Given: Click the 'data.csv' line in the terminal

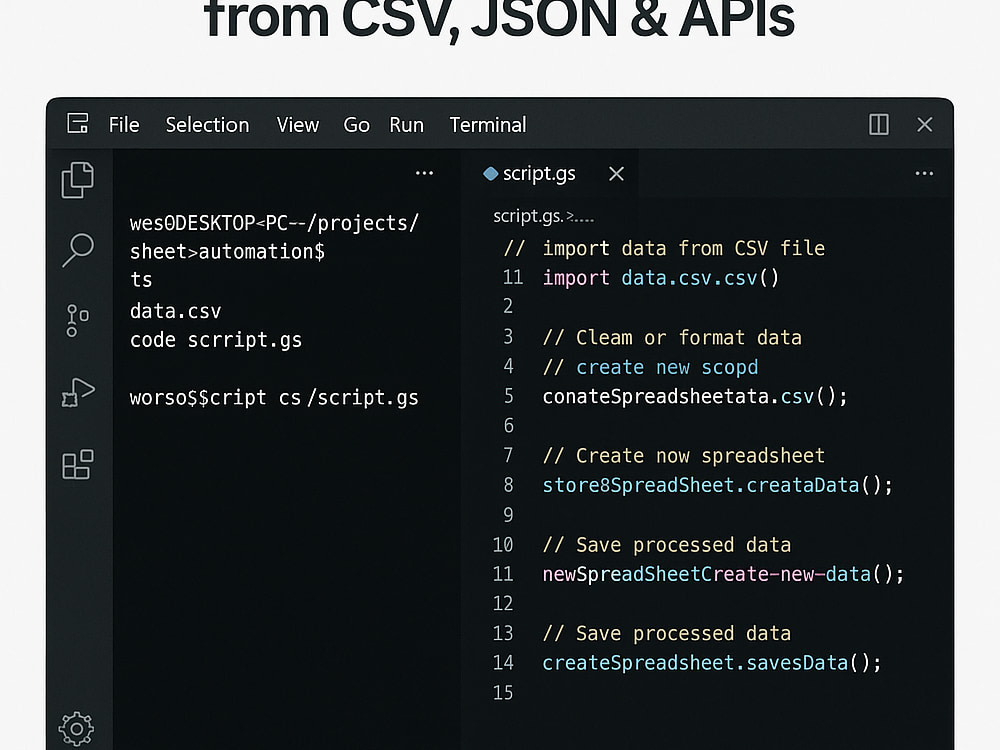Looking at the screenshot, I should 175,311.
